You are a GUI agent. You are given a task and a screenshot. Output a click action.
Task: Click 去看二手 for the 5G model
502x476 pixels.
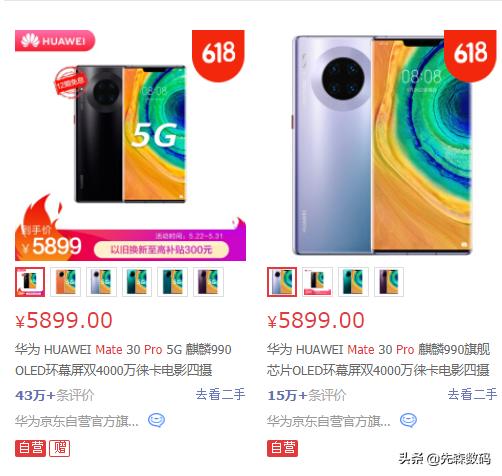(x=220, y=394)
